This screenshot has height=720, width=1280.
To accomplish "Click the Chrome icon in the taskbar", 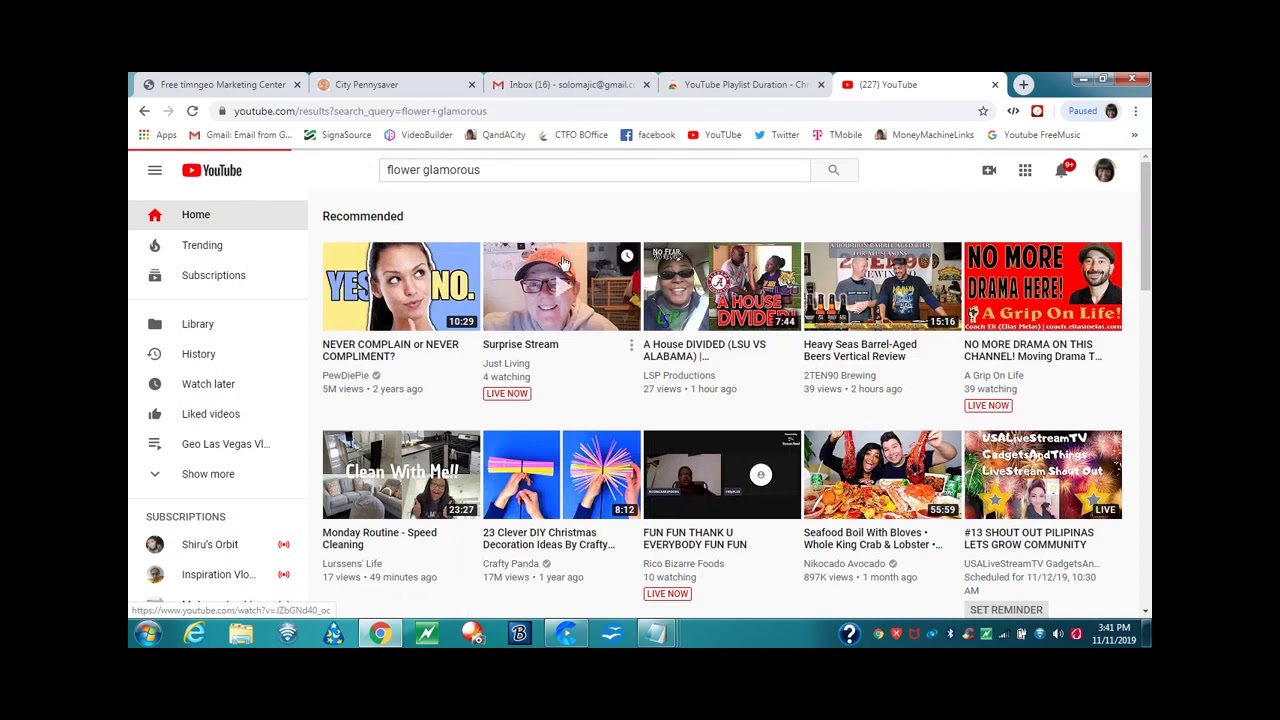I will coord(380,633).
